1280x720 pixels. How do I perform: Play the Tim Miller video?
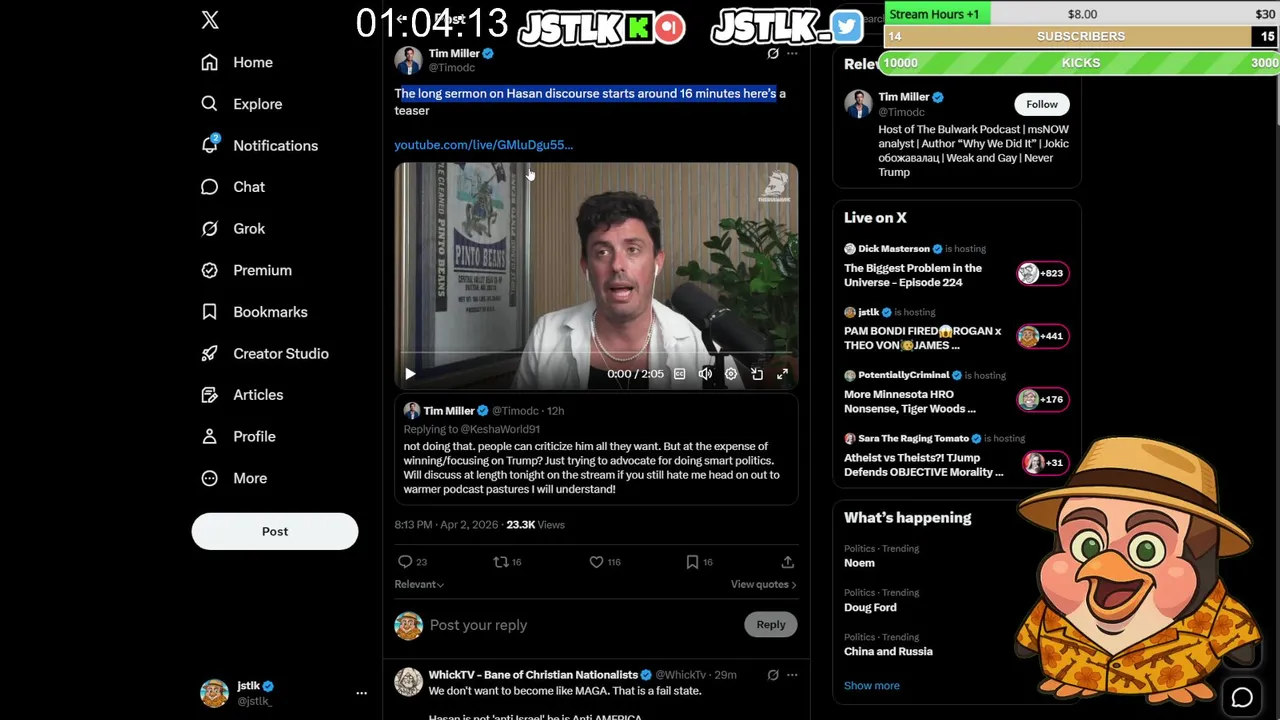pyautogui.click(x=410, y=374)
